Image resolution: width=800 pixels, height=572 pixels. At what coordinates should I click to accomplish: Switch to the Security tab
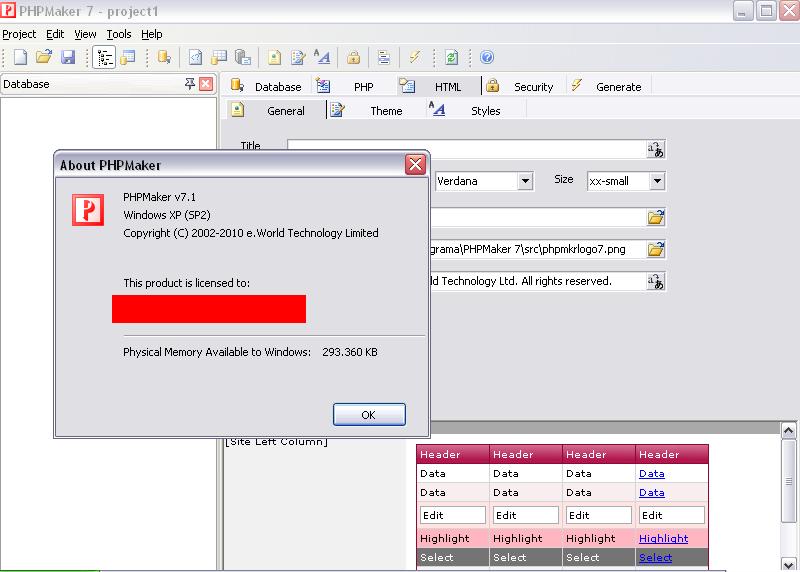coord(522,86)
